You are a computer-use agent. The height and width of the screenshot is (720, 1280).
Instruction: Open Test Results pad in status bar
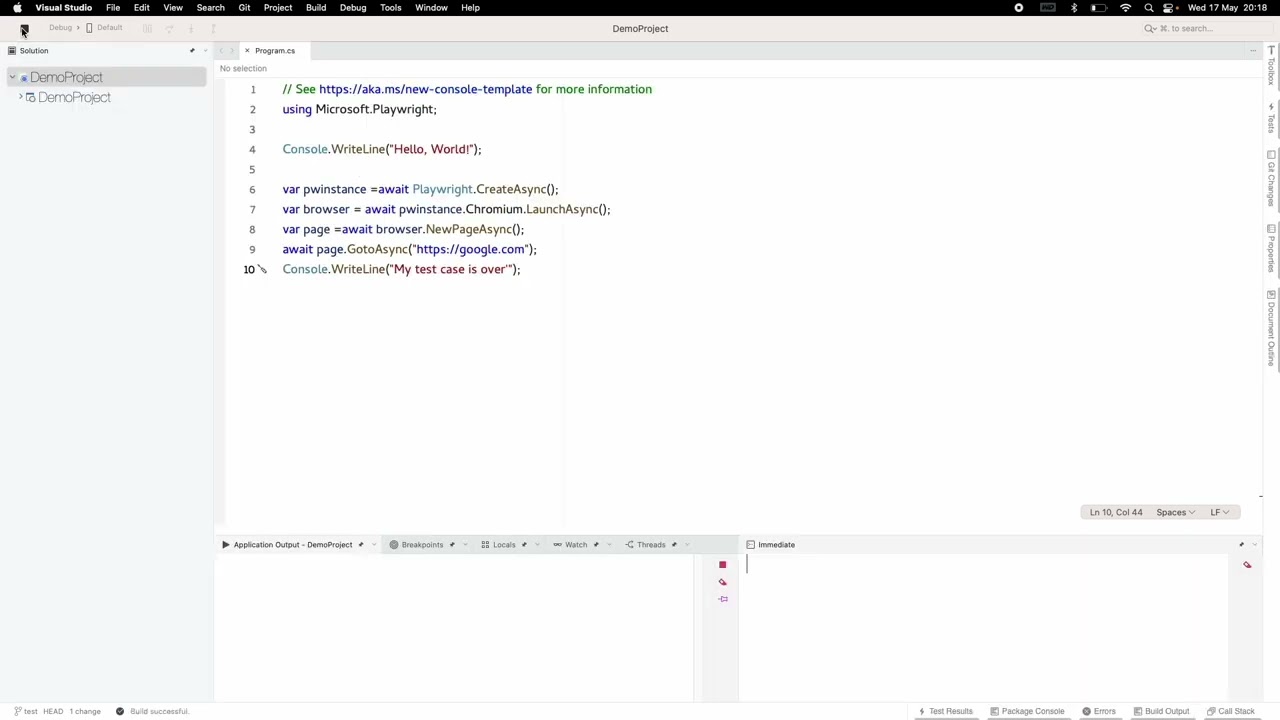(945, 712)
